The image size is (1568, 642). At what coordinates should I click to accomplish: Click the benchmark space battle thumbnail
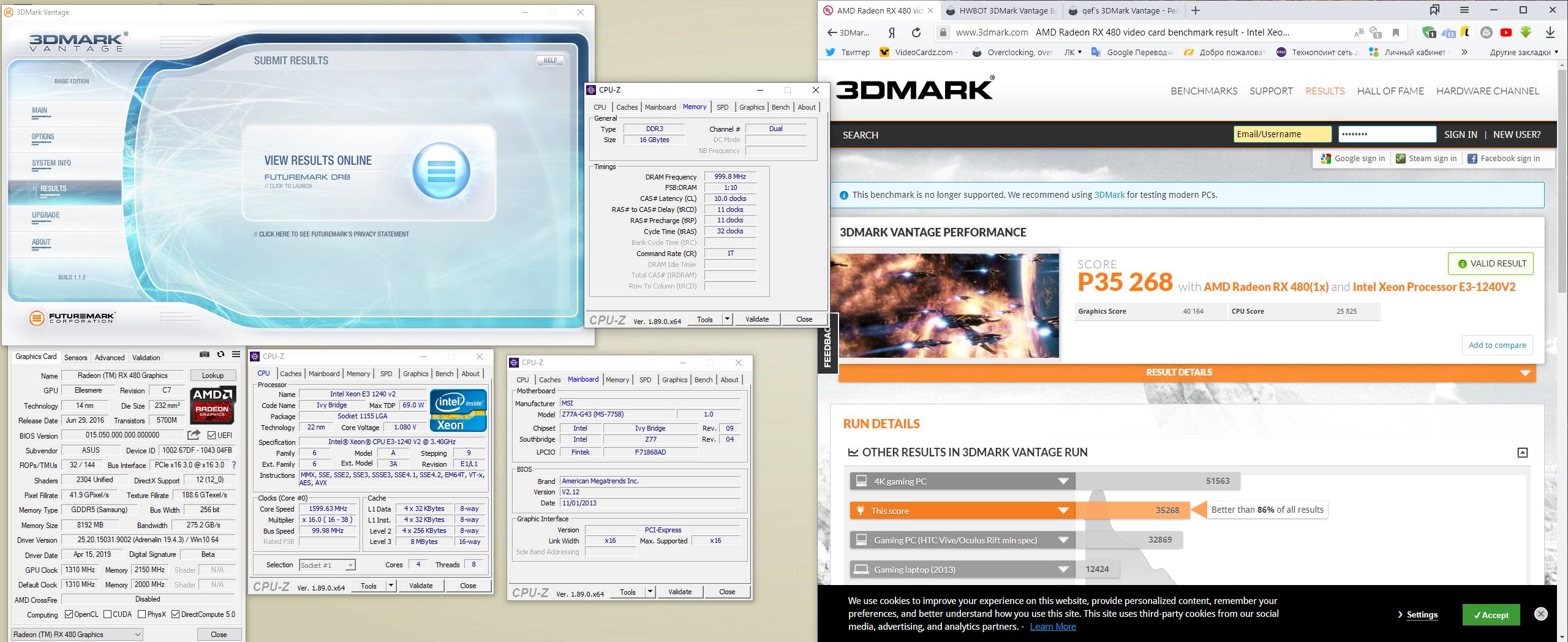[944, 306]
